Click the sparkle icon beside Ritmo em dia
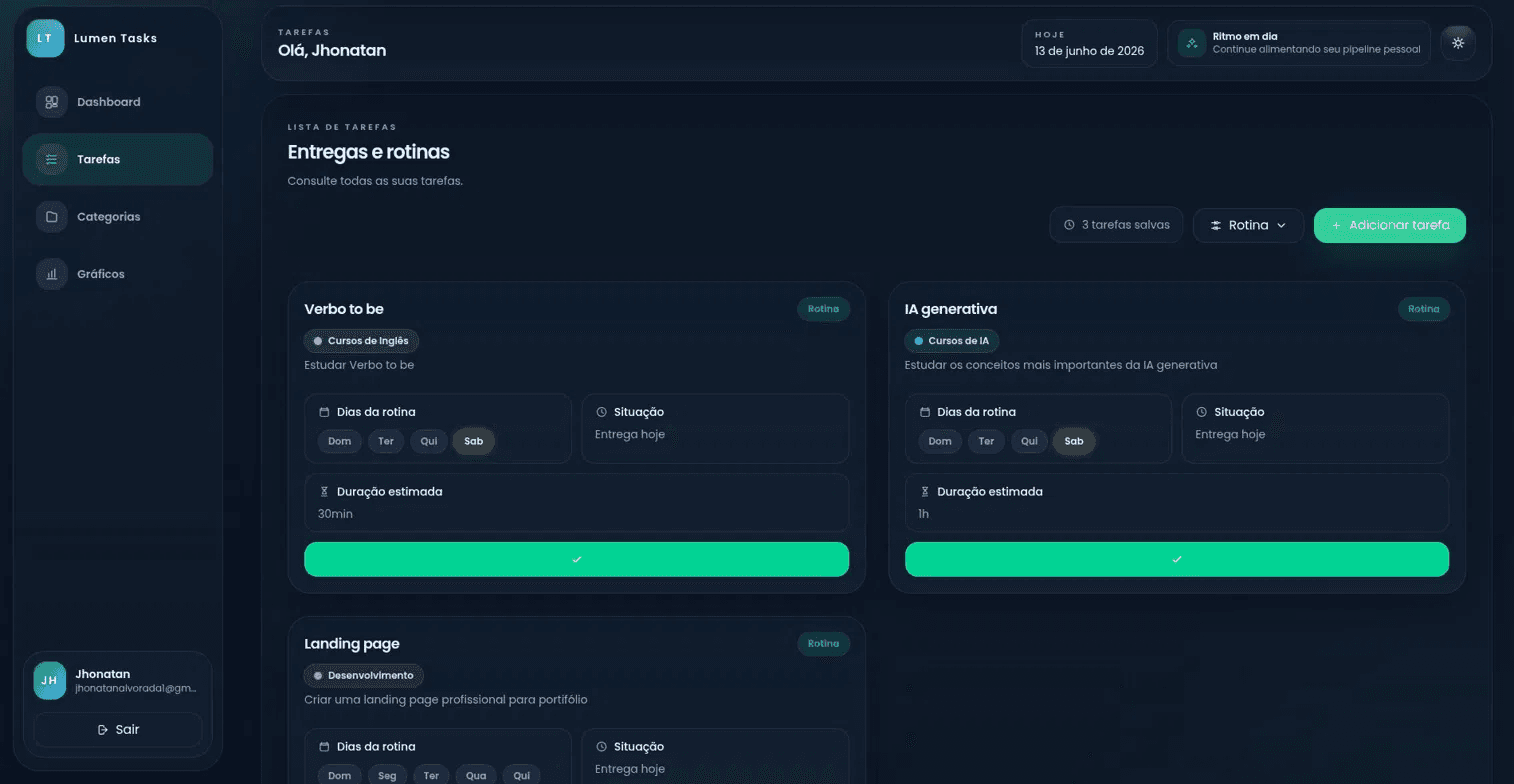1514x784 pixels. 1191,43
